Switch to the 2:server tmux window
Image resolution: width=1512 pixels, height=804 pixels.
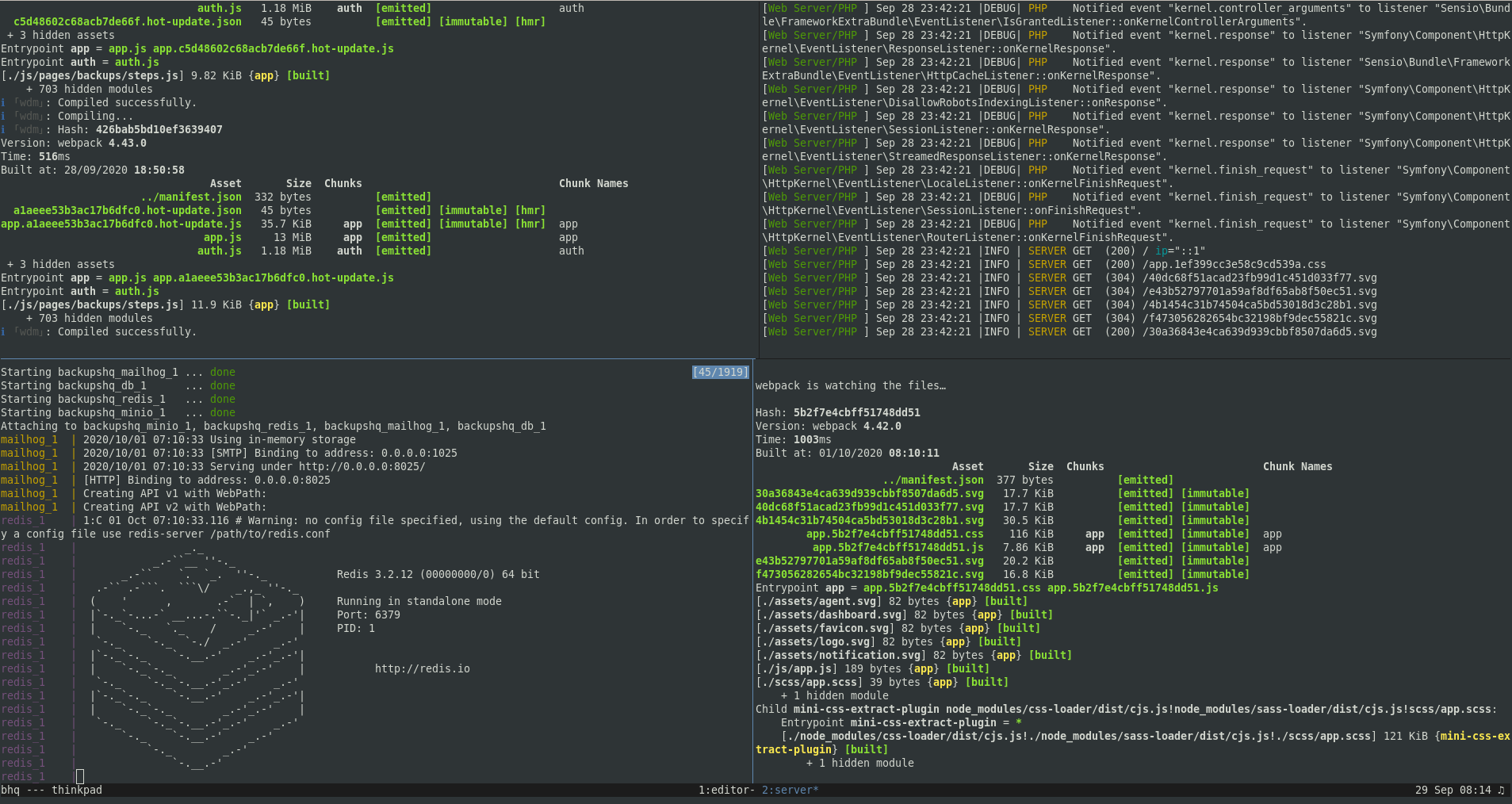tap(790, 790)
